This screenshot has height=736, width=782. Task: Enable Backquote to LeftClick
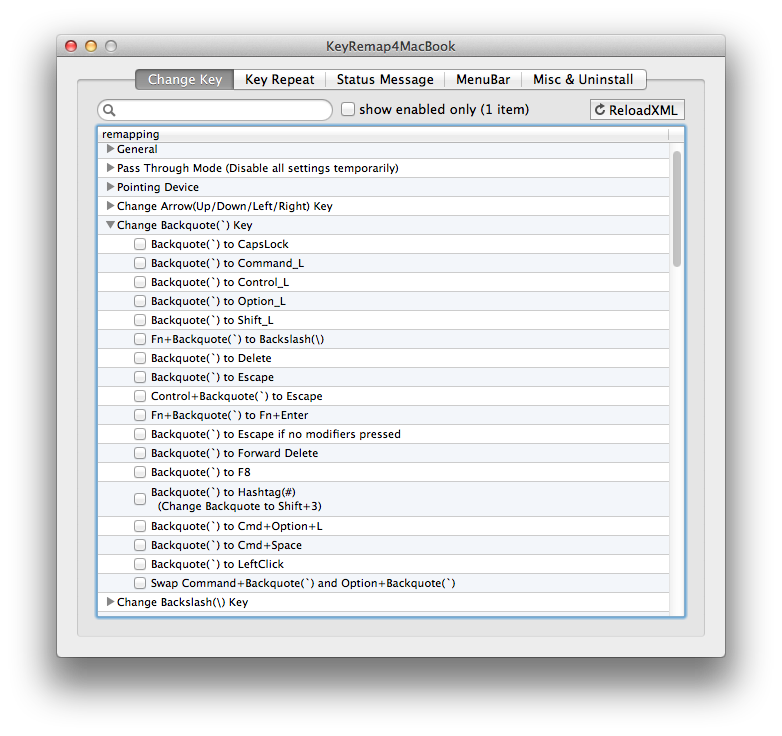[140, 564]
